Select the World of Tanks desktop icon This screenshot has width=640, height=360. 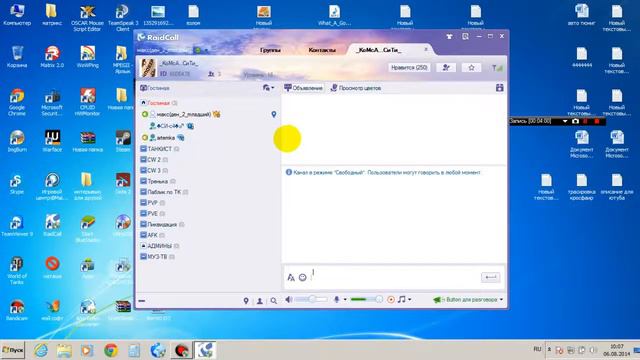17,270
